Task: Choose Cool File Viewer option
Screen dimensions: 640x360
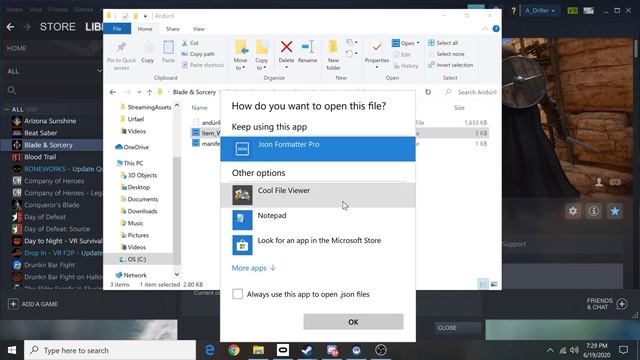Action: [318, 195]
